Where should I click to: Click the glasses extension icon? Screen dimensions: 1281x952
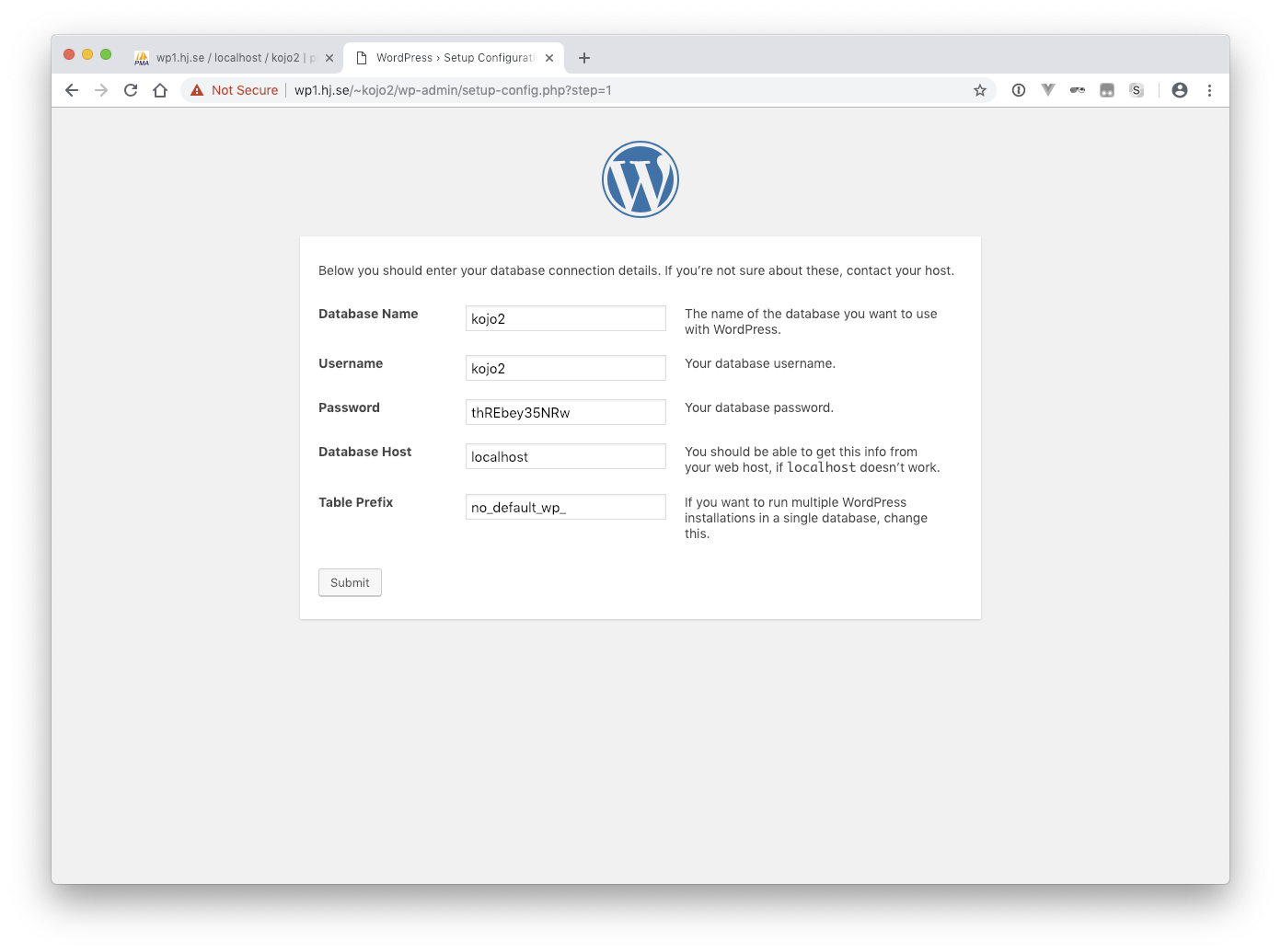pos(1078,90)
